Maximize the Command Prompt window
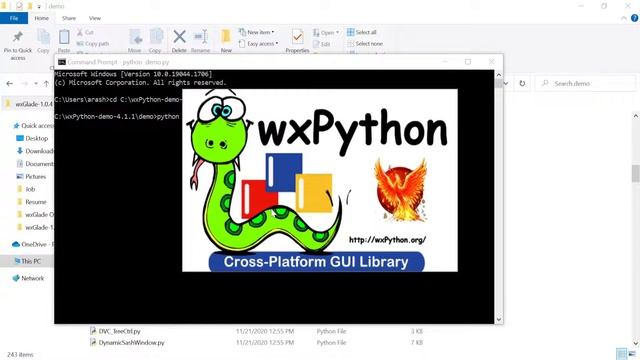 tap(468, 62)
